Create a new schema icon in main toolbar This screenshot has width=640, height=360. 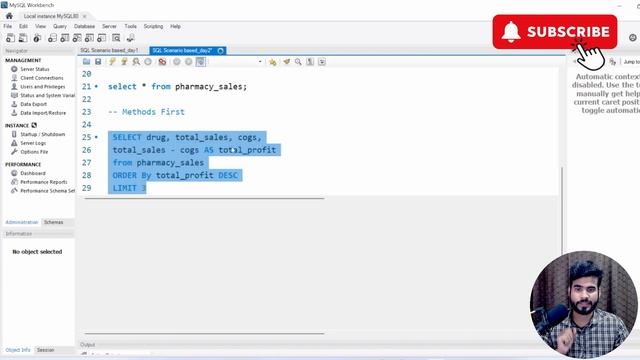click(52, 38)
